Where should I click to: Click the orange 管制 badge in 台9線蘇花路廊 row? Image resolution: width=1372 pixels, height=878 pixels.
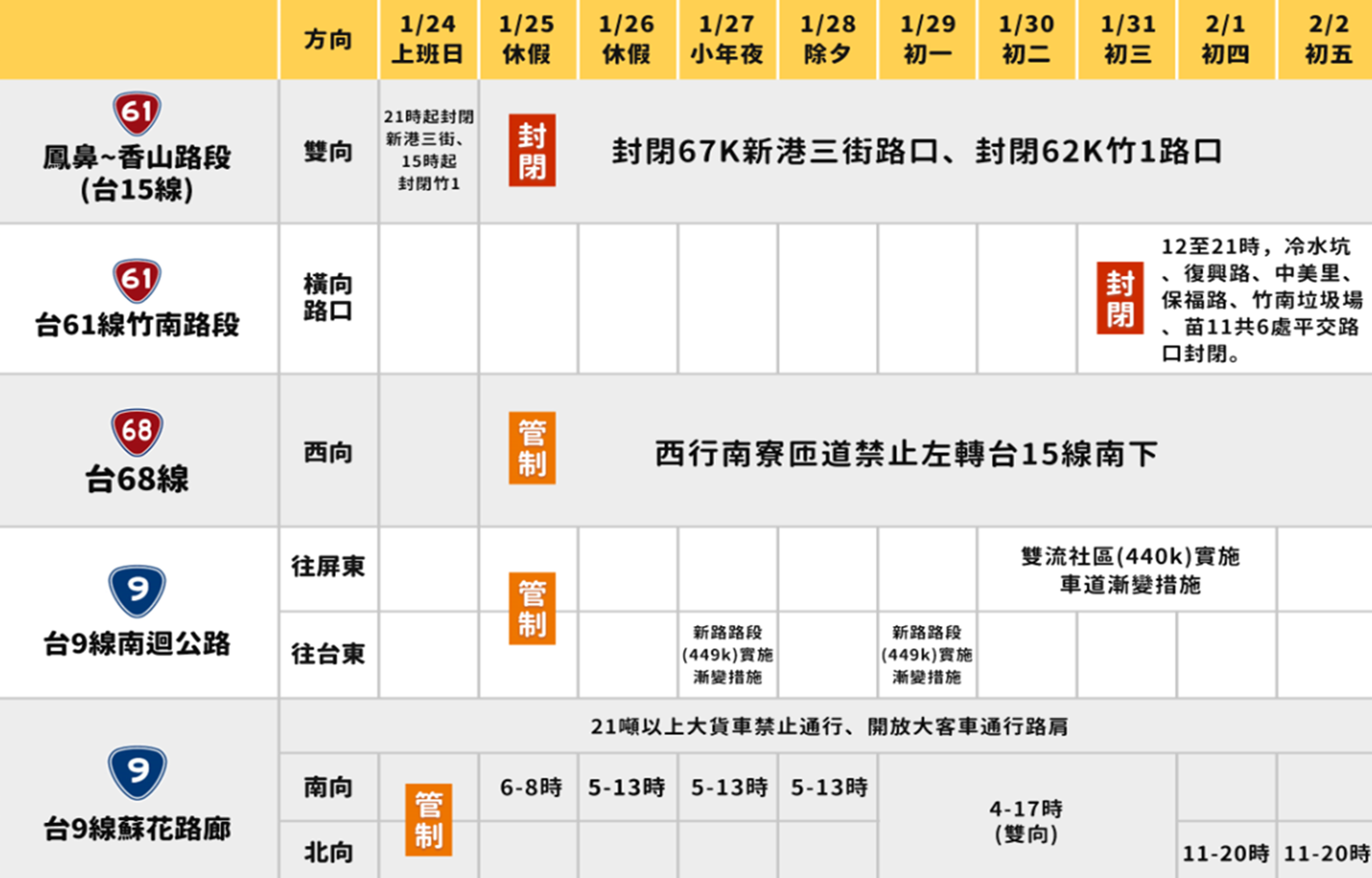pyautogui.click(x=428, y=819)
